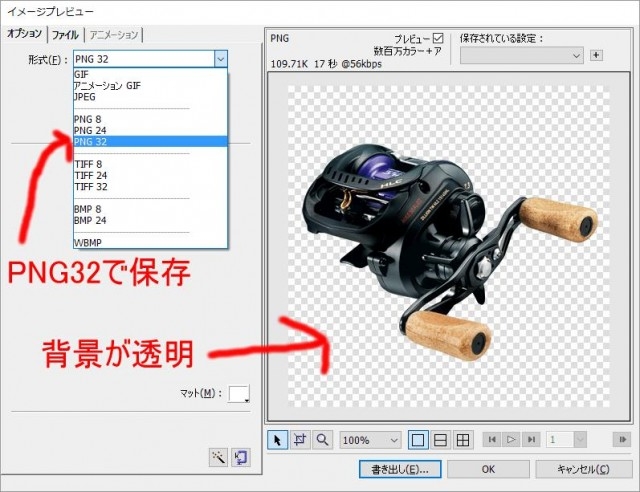Play the animation preview
The width and height of the screenshot is (640, 492).
pyautogui.click(x=511, y=440)
